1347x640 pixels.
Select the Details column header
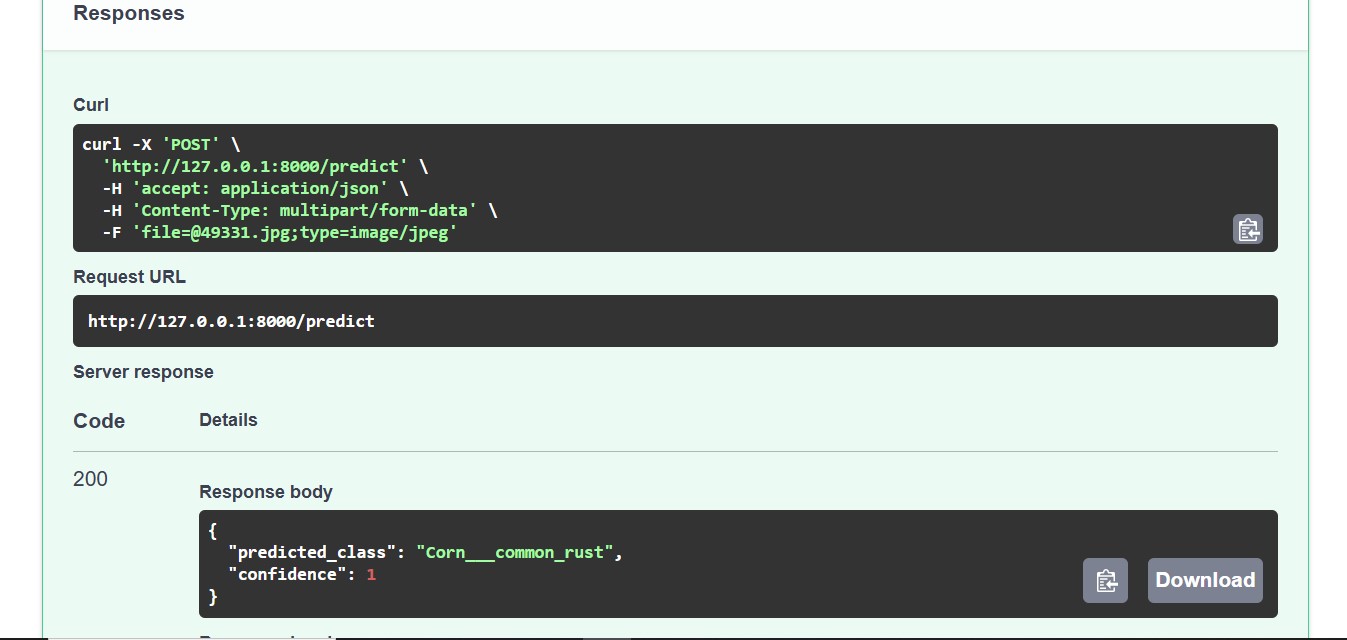[x=228, y=420]
